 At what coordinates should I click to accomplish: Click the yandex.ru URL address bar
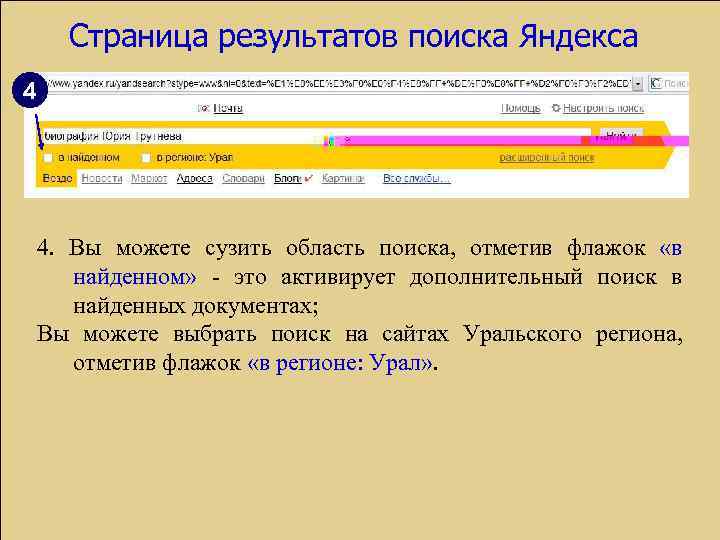pyautogui.click(x=339, y=84)
